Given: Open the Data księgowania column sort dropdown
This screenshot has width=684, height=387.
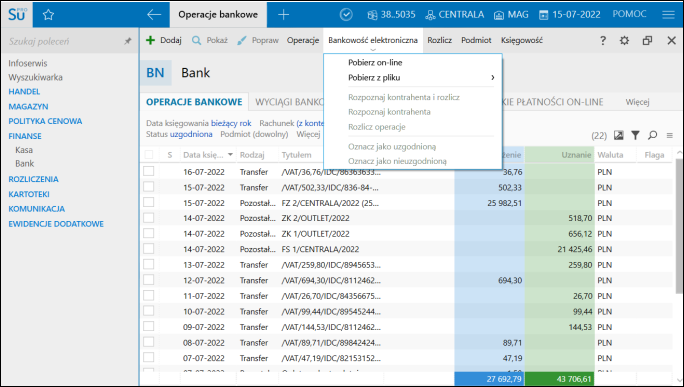Looking at the screenshot, I should [x=230, y=155].
